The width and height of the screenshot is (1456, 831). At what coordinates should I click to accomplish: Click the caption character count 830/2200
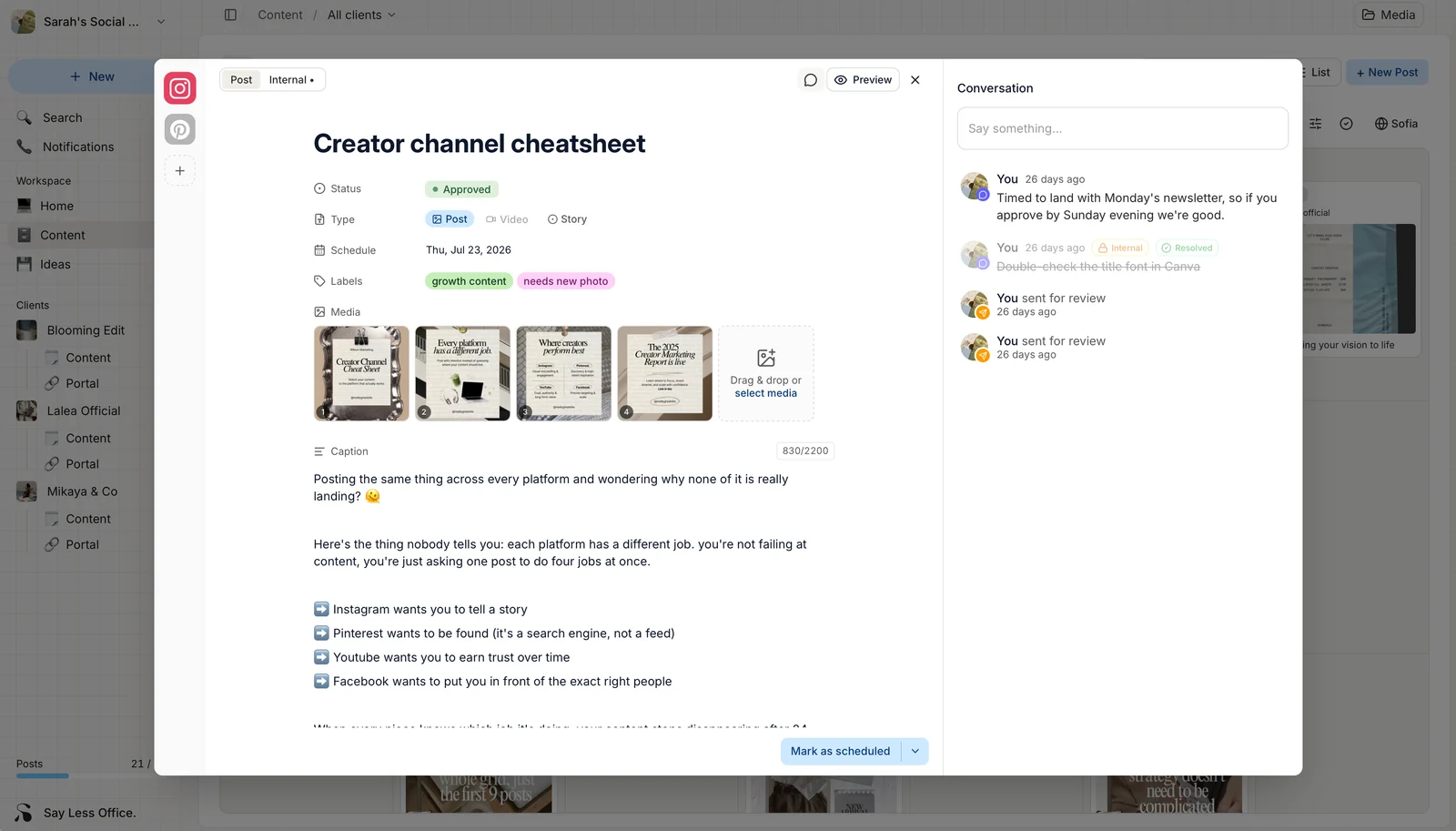point(805,451)
